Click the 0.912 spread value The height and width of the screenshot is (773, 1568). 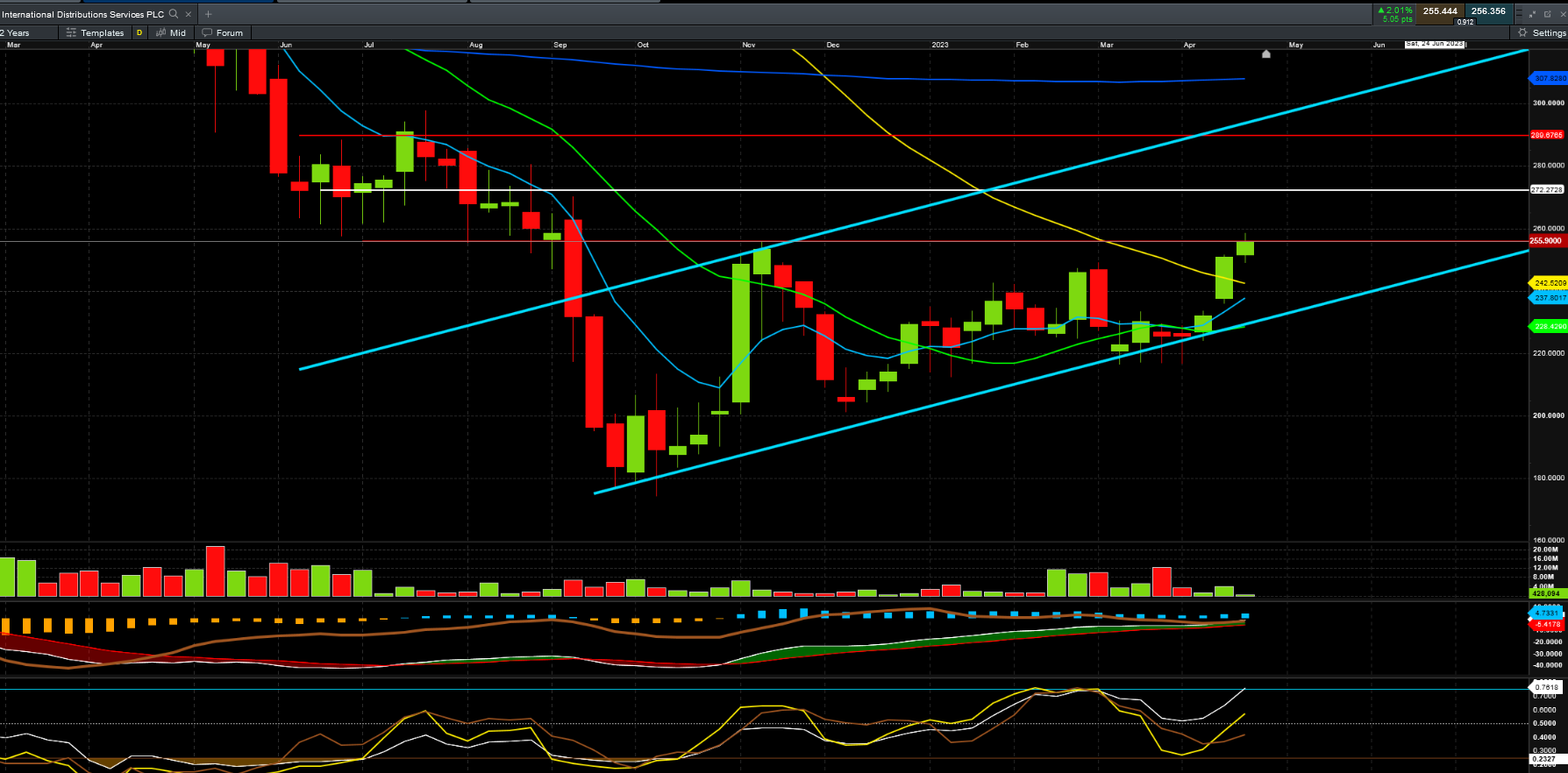tap(1465, 22)
